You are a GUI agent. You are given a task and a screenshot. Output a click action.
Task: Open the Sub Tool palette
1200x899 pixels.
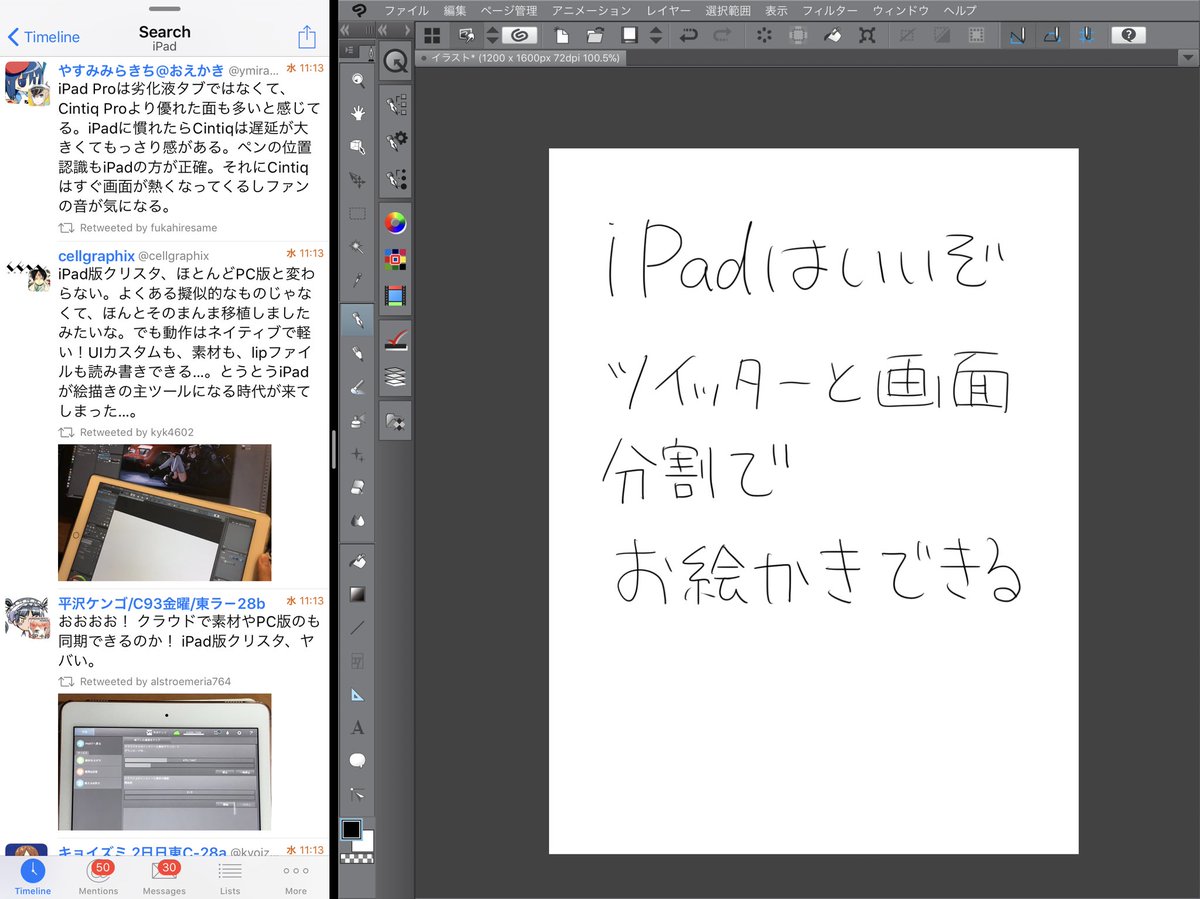[396, 104]
